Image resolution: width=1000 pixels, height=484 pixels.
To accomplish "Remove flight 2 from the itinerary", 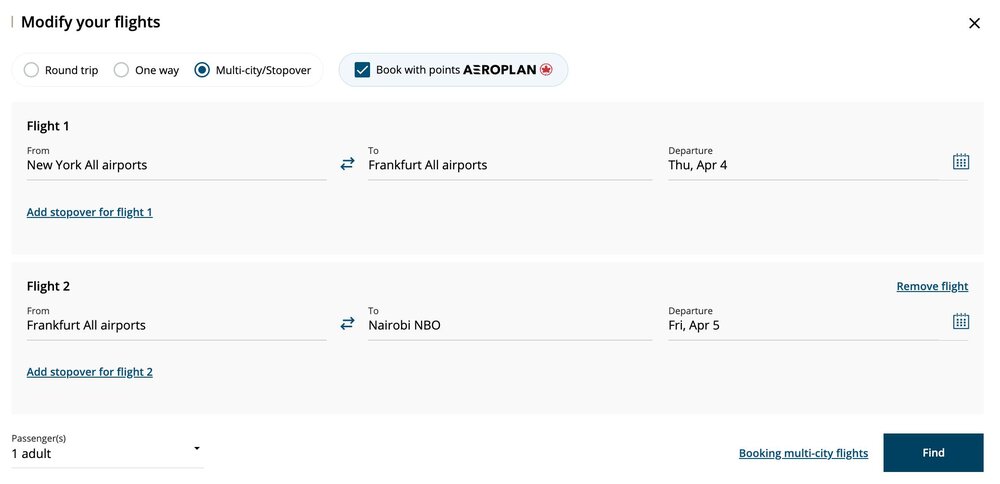I will click(x=932, y=286).
